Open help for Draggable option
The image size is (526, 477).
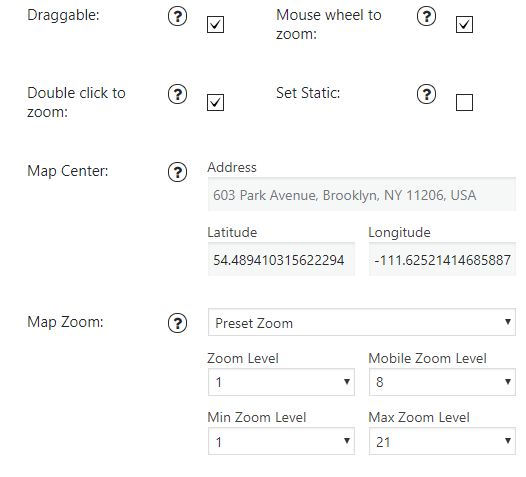(177, 16)
